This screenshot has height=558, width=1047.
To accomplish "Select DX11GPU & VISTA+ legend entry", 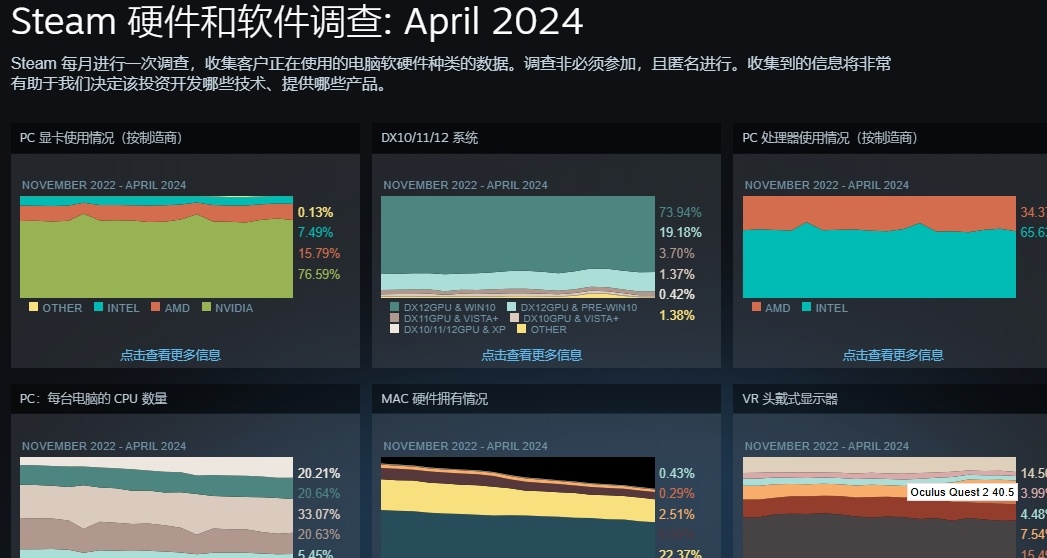I will (445, 318).
